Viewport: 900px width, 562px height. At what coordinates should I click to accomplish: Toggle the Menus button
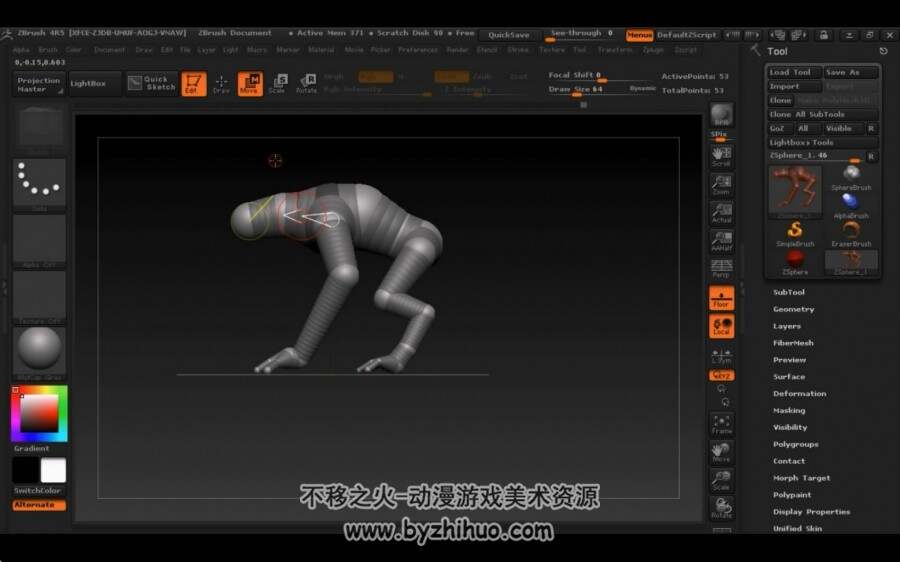point(639,35)
